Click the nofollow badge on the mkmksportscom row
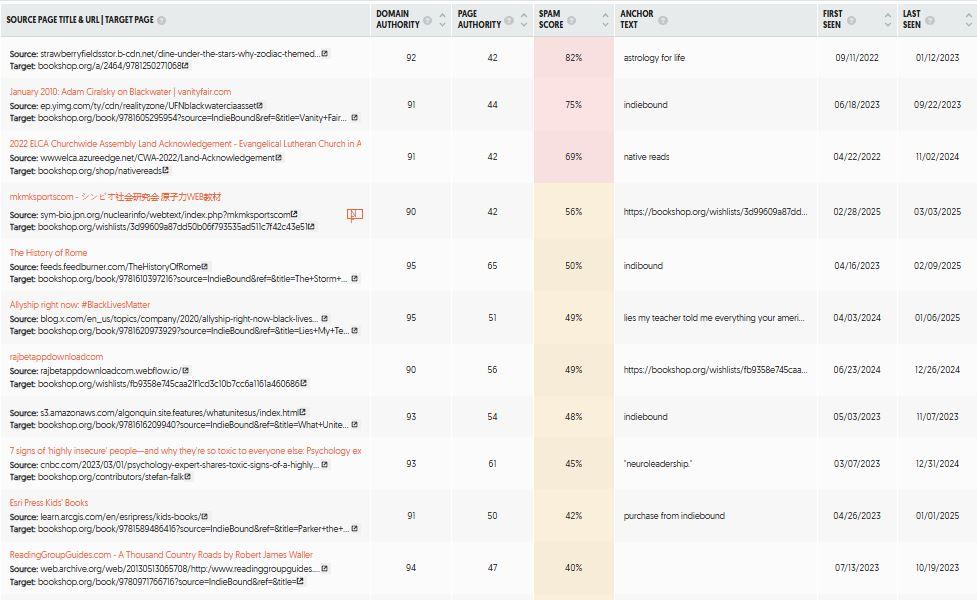 click(355, 215)
